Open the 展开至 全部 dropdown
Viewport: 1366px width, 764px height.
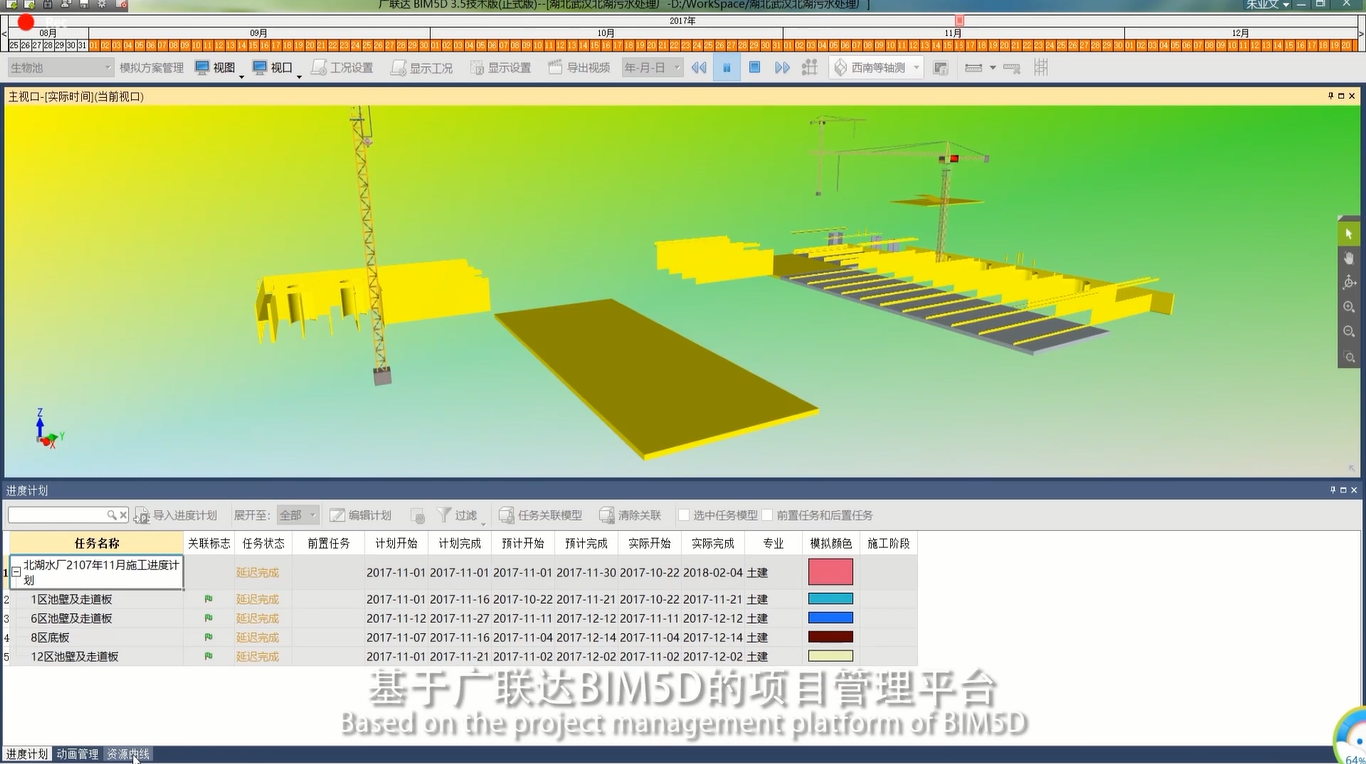click(298, 515)
